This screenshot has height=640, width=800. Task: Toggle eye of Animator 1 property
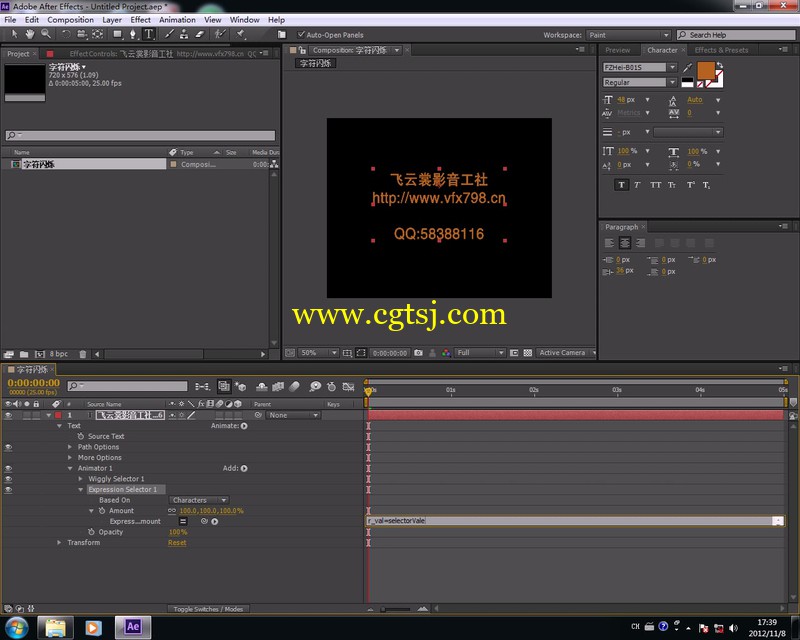pos(8,468)
